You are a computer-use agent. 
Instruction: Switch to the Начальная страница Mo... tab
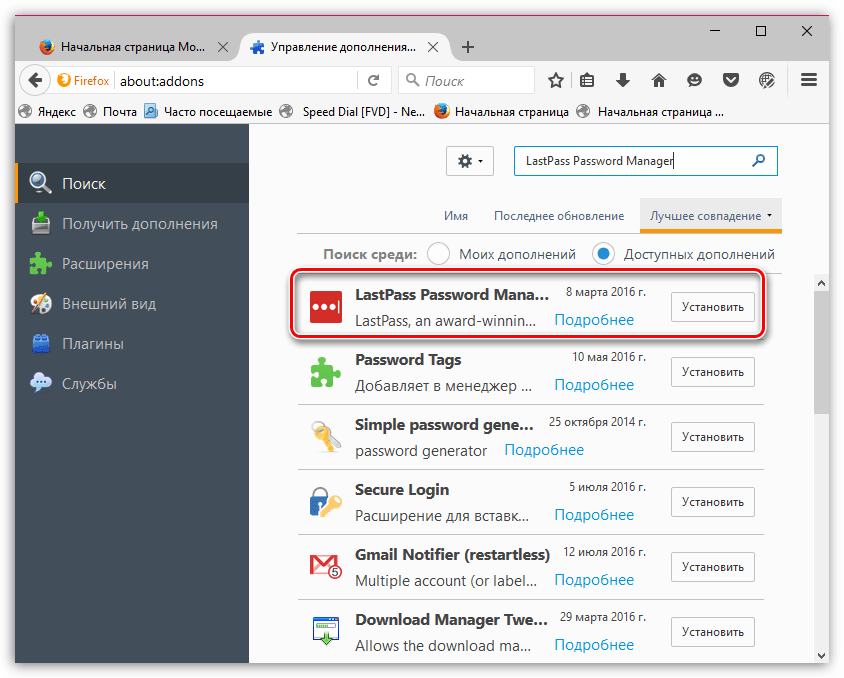click(x=132, y=47)
